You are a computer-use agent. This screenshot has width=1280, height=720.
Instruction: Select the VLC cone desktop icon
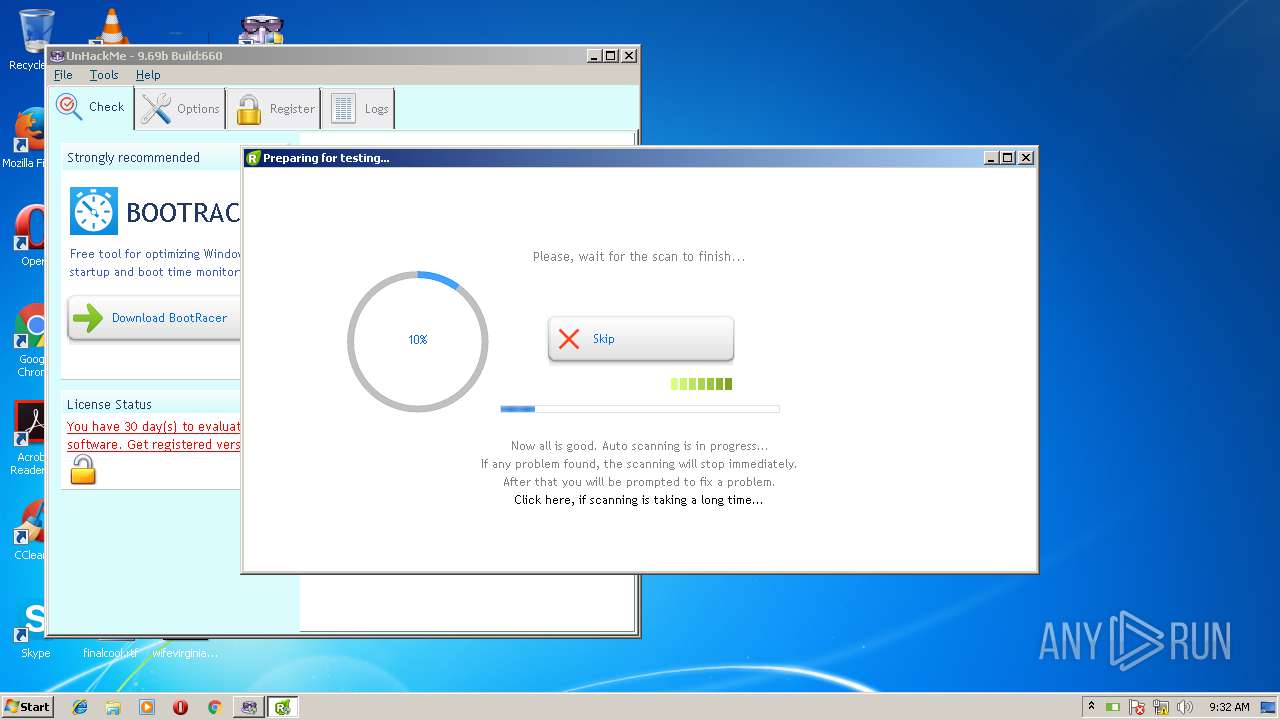coord(110,26)
